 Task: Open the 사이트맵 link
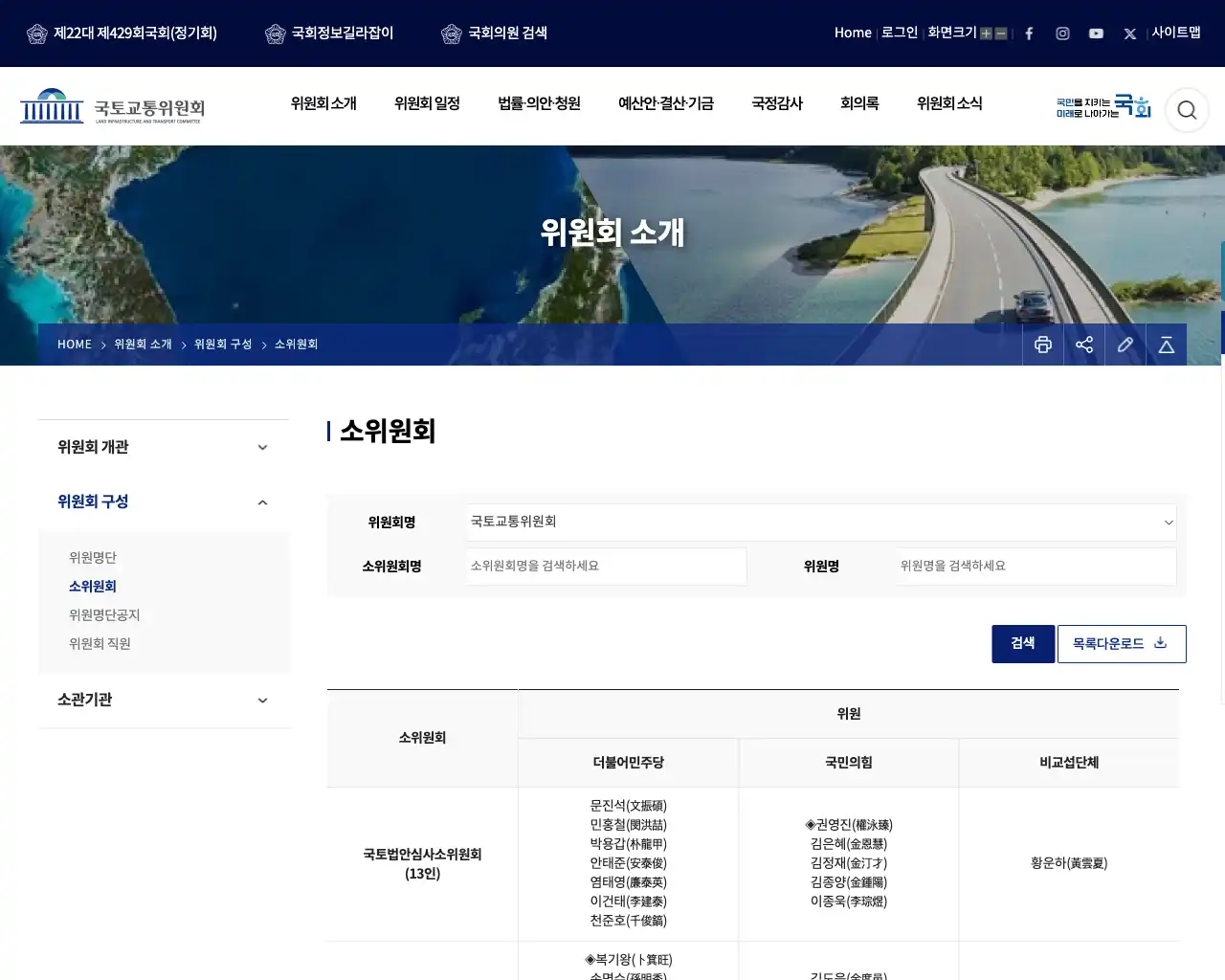(1176, 33)
